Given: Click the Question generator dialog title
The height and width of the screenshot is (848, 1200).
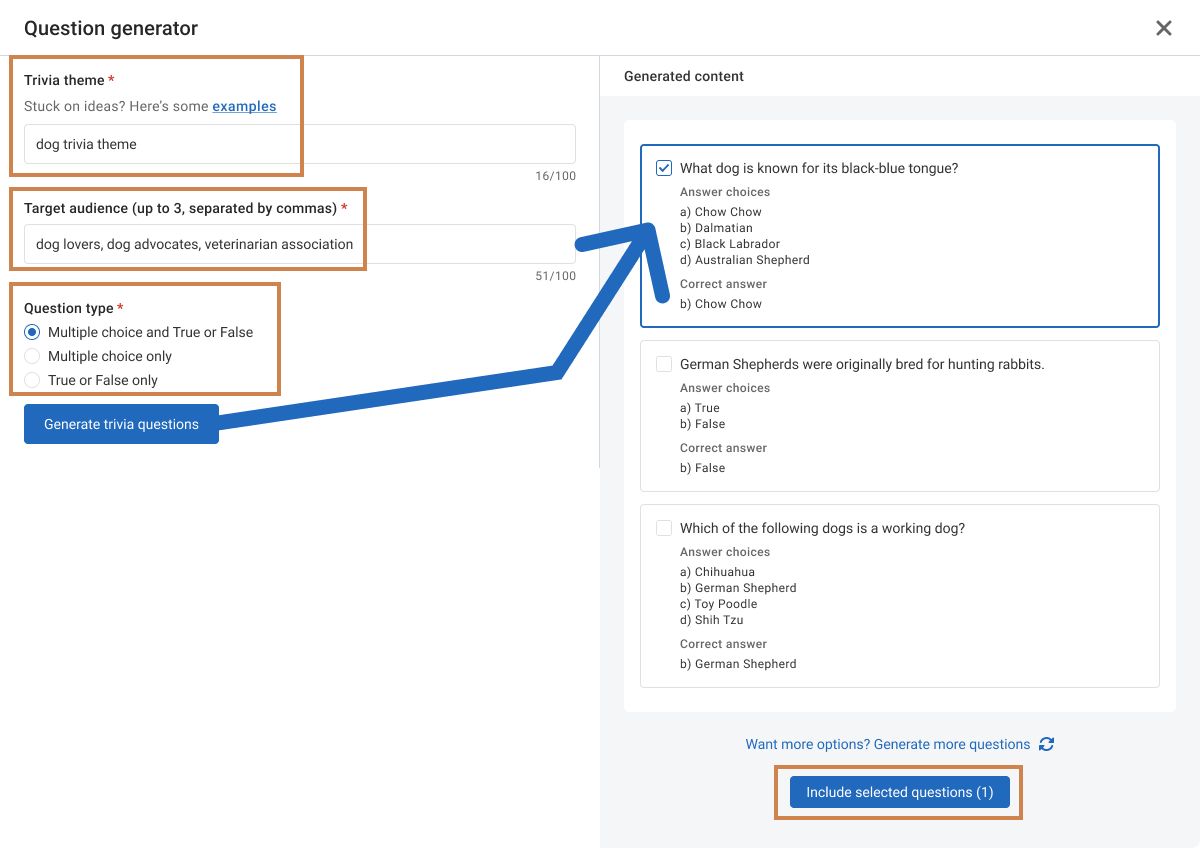Looking at the screenshot, I should [111, 28].
